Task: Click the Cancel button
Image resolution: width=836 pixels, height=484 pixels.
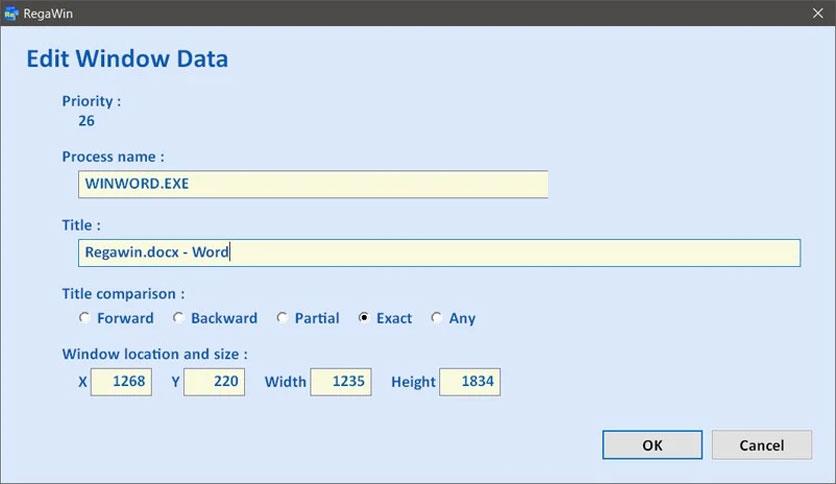Action: [762, 445]
